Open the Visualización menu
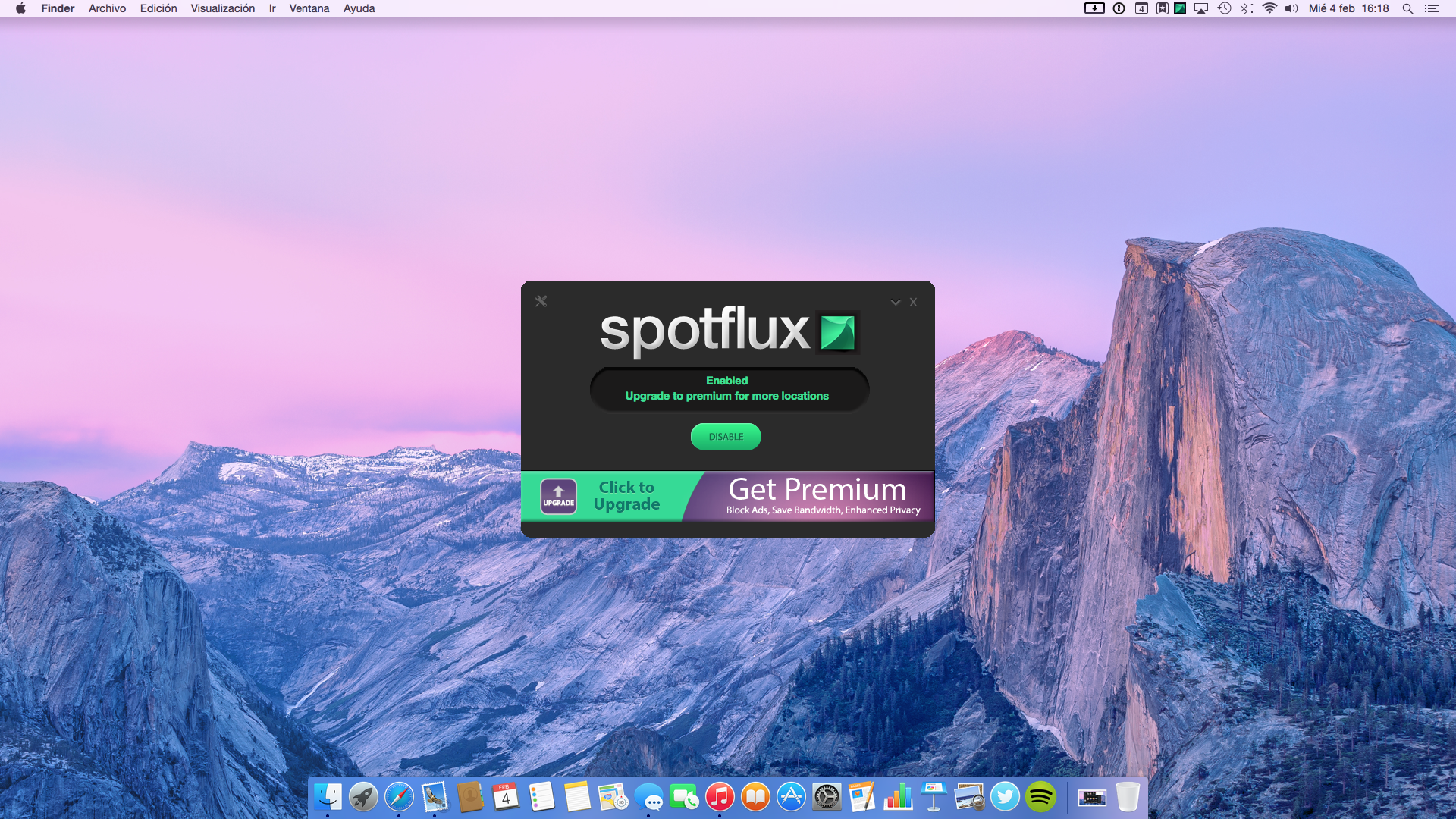Viewport: 1456px width, 819px height. pyautogui.click(x=222, y=8)
